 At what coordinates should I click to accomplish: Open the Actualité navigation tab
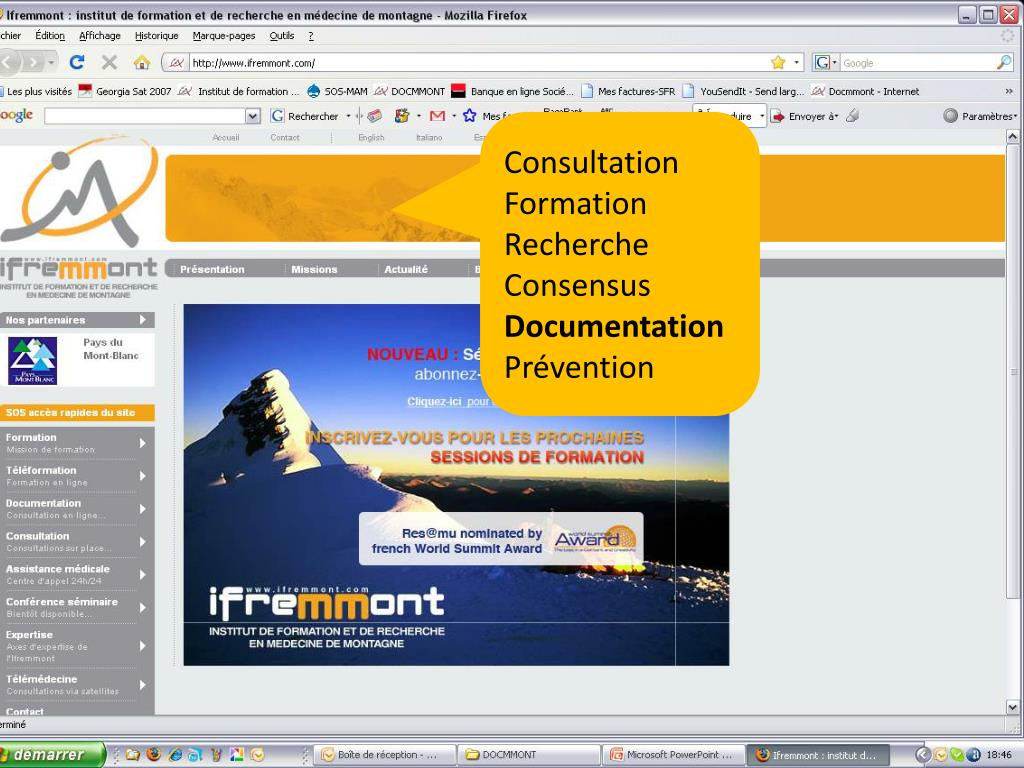[x=406, y=269]
